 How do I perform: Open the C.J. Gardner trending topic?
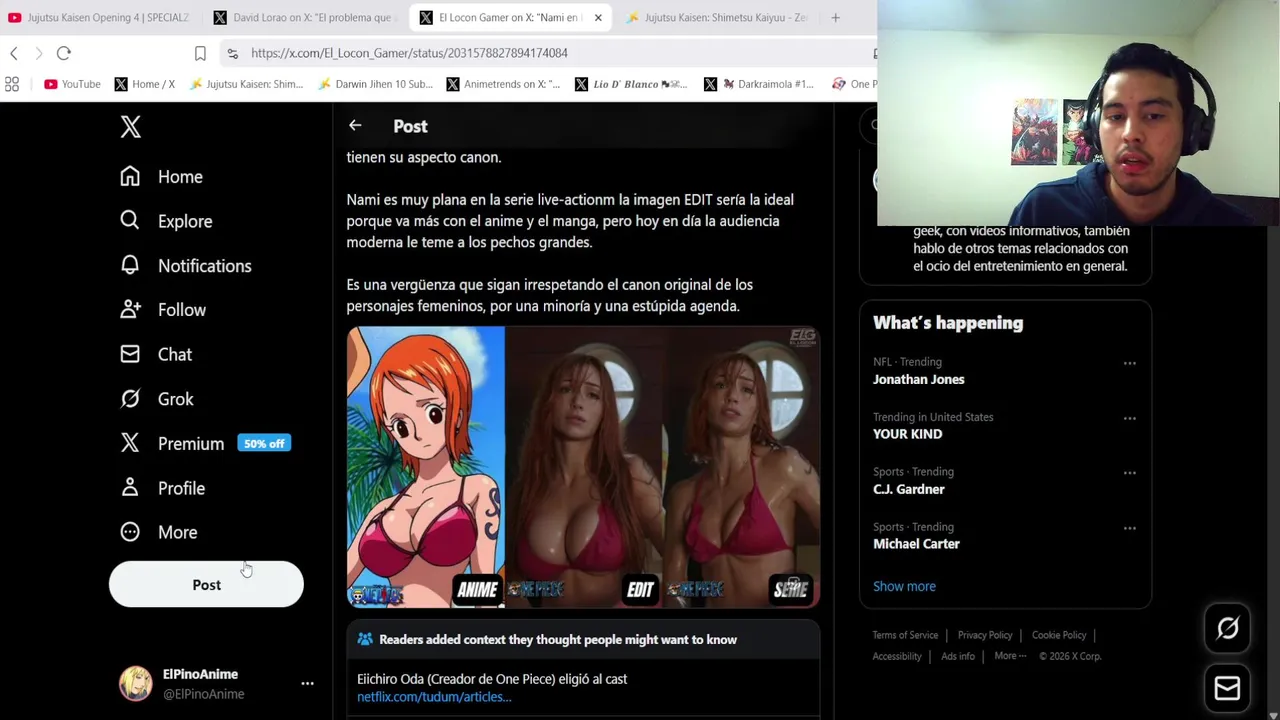click(x=908, y=489)
